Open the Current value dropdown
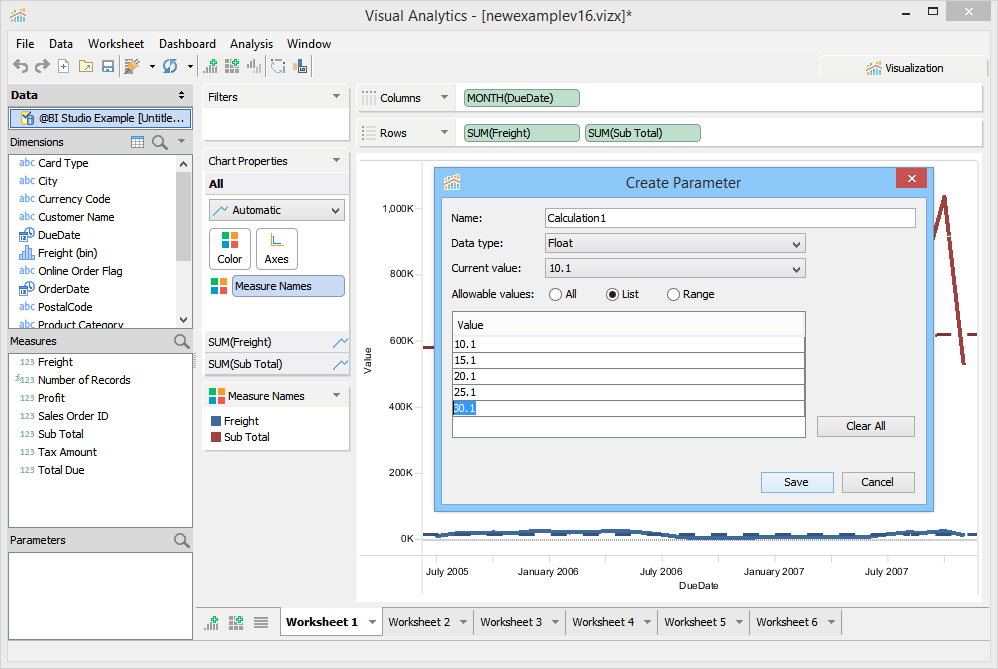This screenshot has height=669, width=998. (675, 268)
